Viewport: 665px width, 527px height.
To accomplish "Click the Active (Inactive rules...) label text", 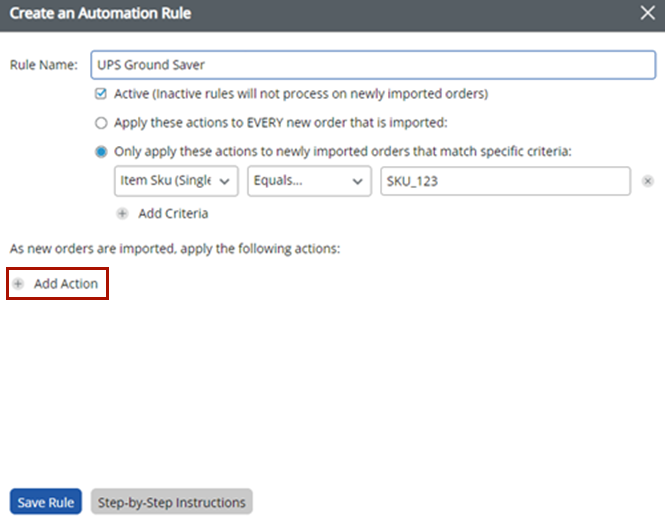I will click(301, 94).
